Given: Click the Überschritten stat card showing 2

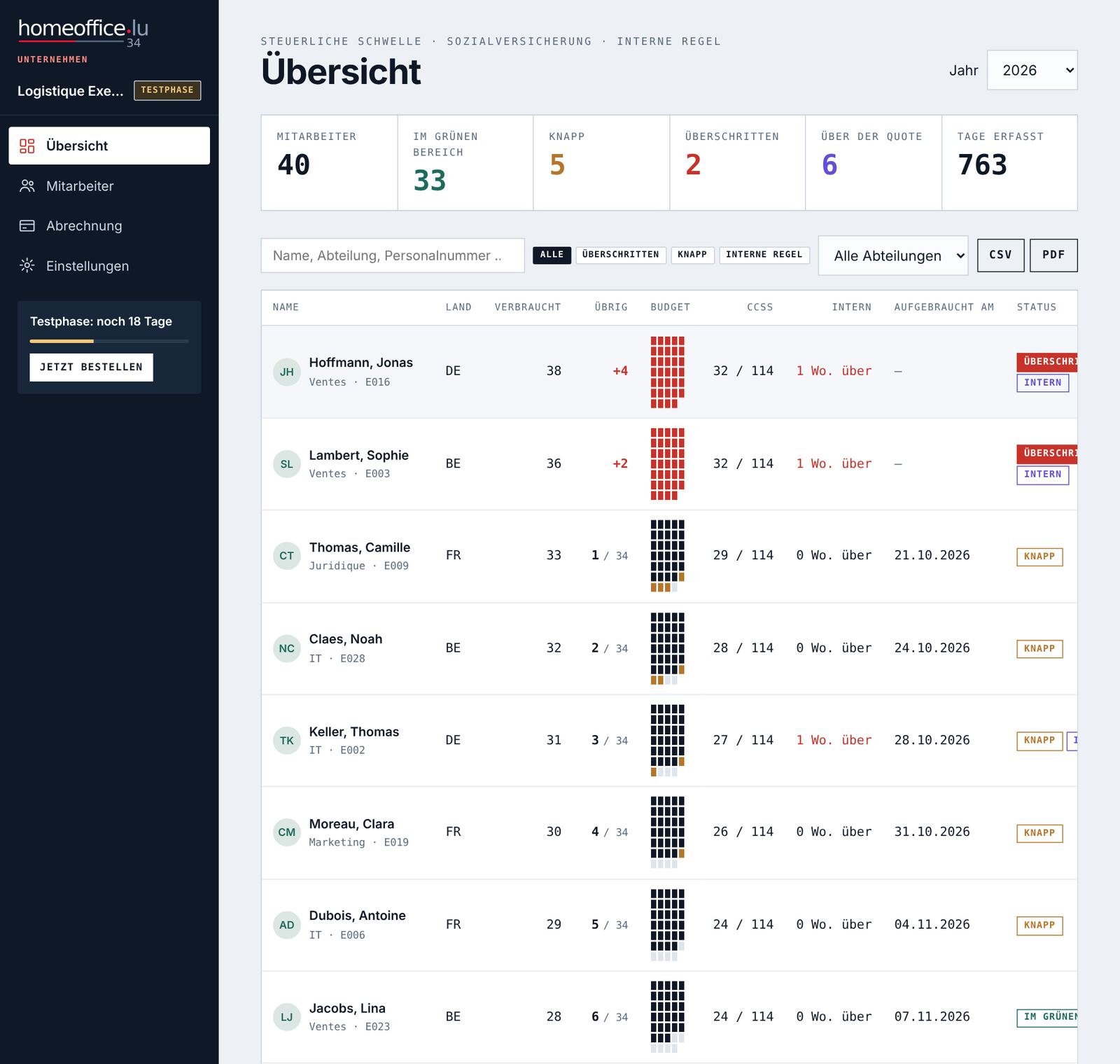Looking at the screenshot, I should pos(737,162).
